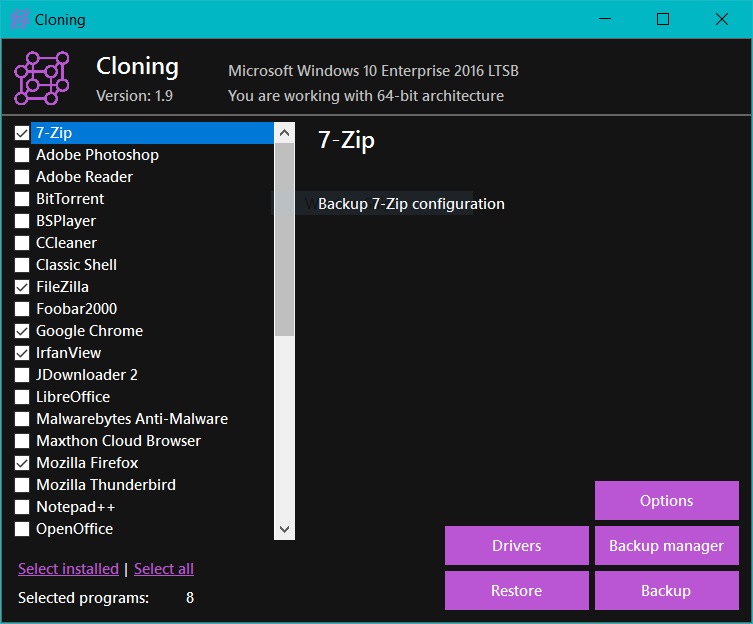Tick the OpenOffice checkbox
This screenshot has width=753, height=624.
pyautogui.click(x=22, y=529)
